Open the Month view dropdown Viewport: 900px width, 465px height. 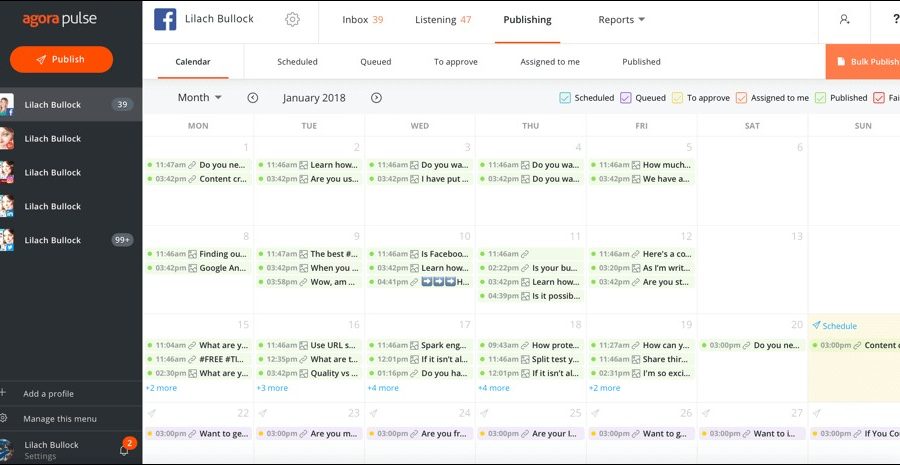pos(199,98)
